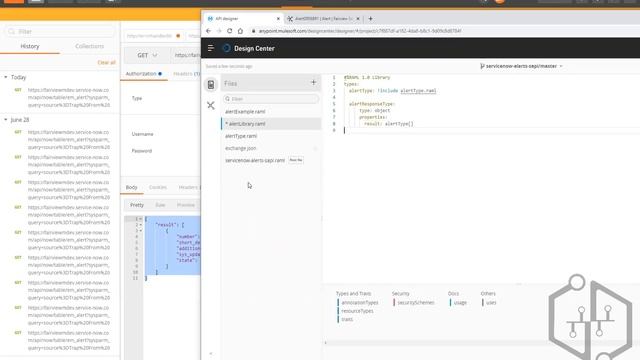The height and width of the screenshot is (360, 640).
Task: Click the MuleSoft Design Center logo
Action: coord(226,48)
